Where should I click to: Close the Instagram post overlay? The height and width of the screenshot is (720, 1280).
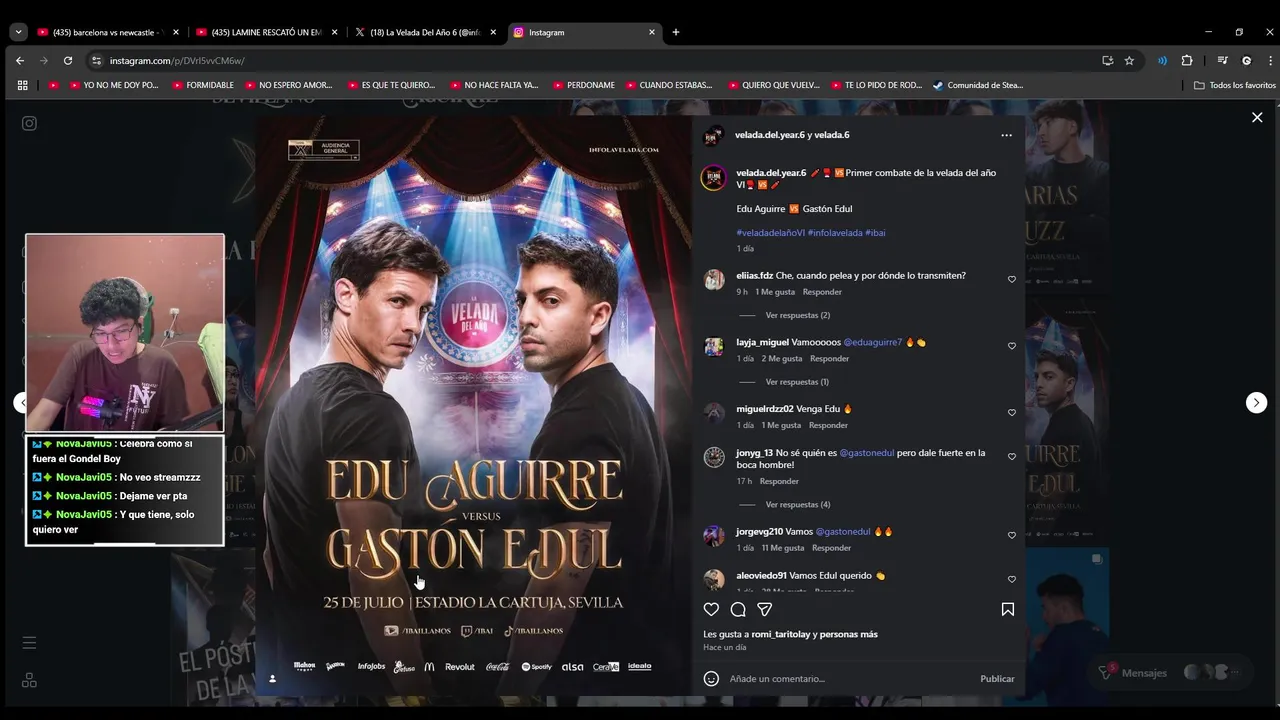click(x=1257, y=117)
